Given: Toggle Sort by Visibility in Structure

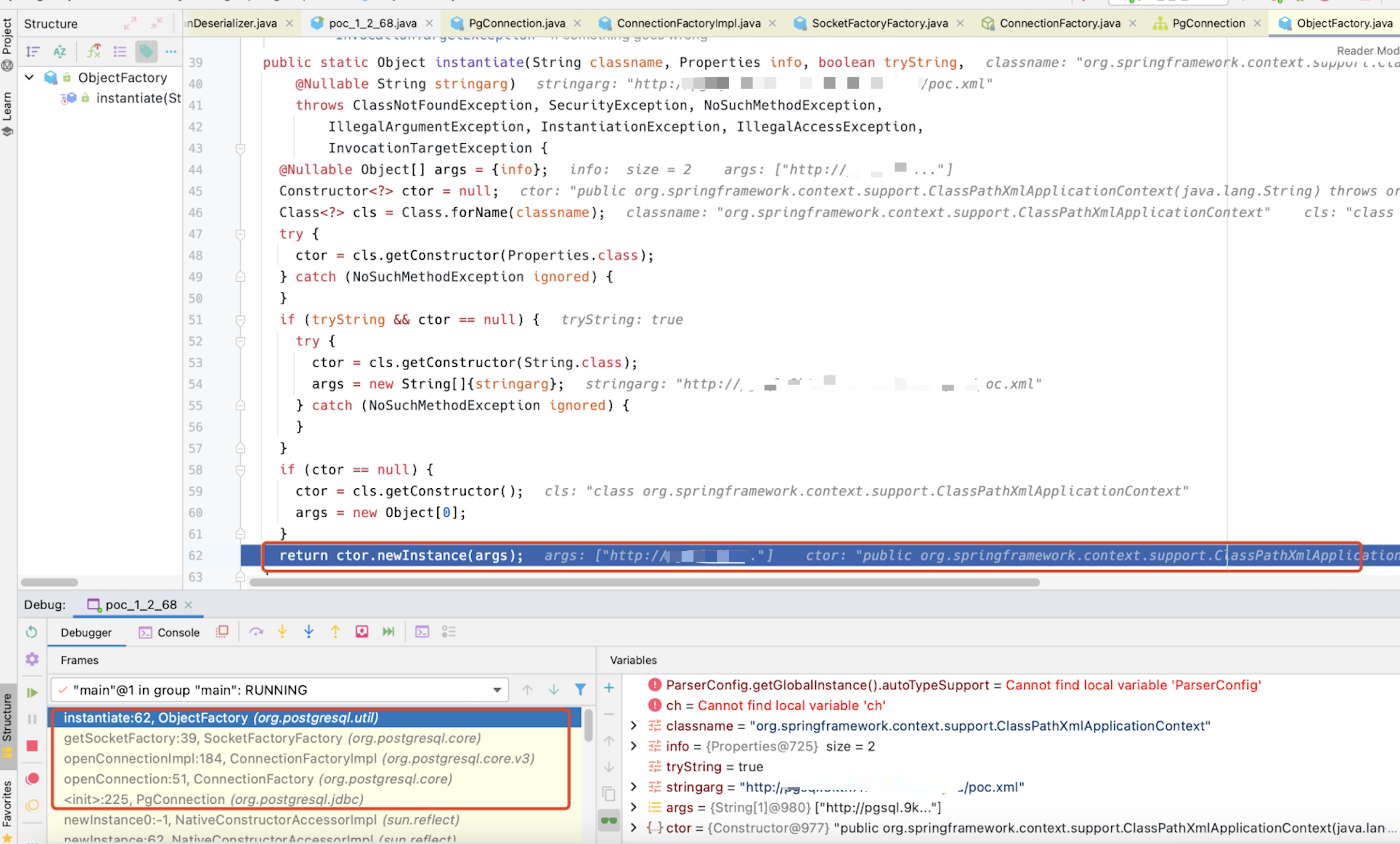Looking at the screenshot, I should tap(33, 51).
